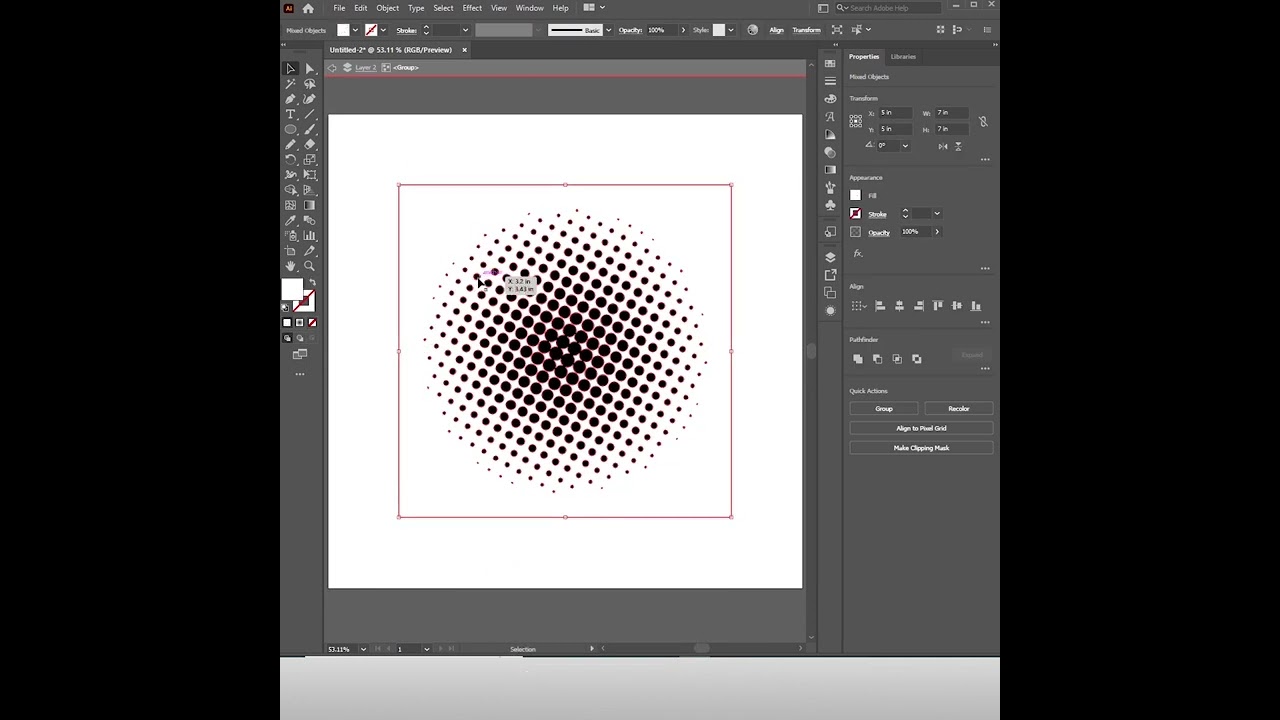Screen dimensions: 1280x720
Task: Set paint mode to None
Action: click(x=312, y=323)
